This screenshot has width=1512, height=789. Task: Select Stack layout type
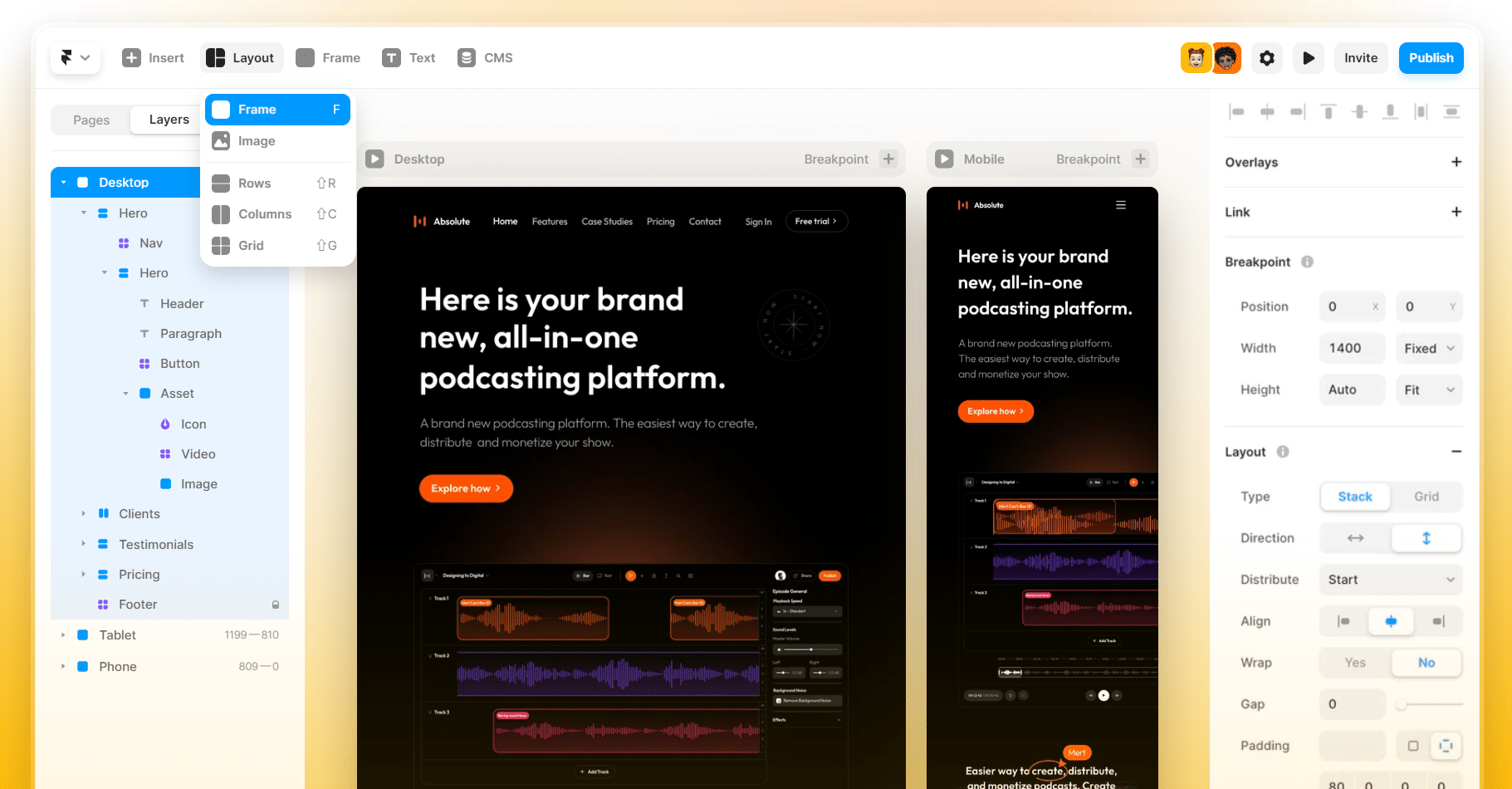(x=1354, y=497)
